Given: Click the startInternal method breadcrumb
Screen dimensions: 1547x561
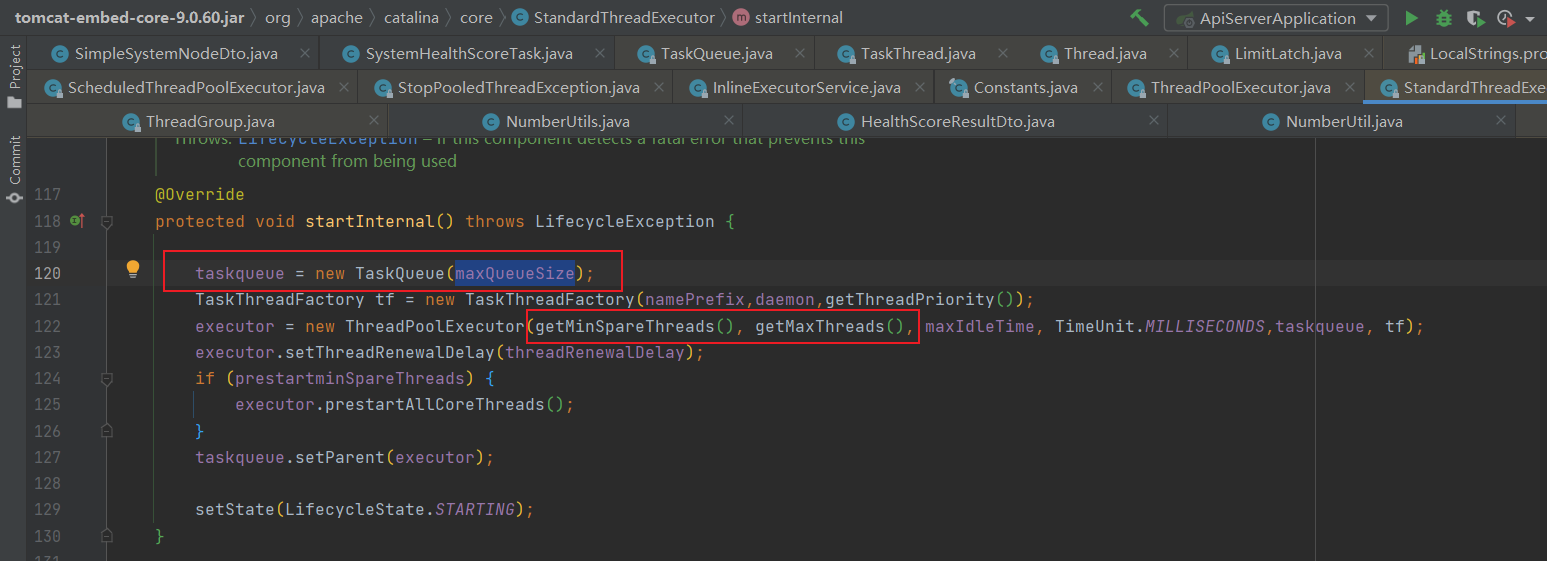Looking at the screenshot, I should pos(788,18).
